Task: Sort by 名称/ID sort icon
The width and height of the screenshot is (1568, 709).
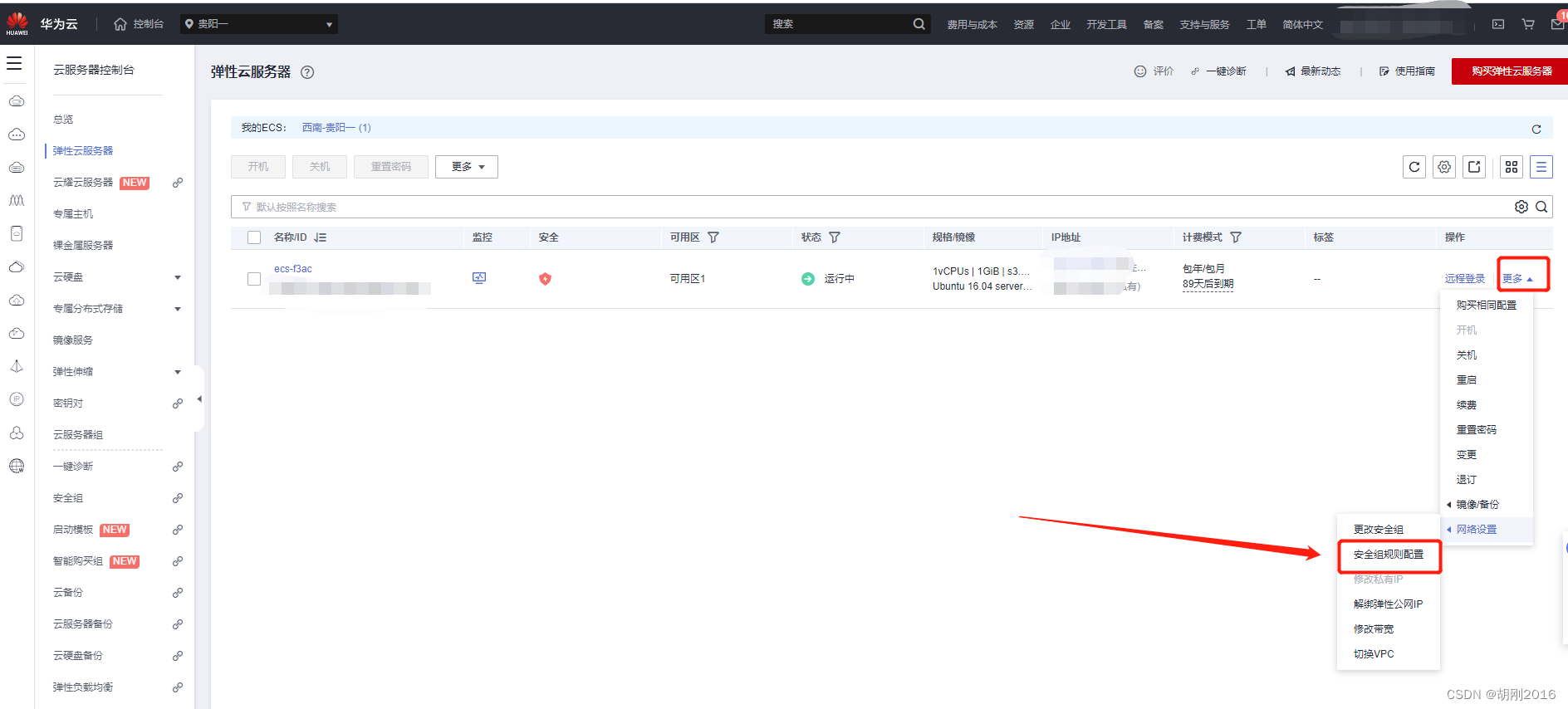Action: click(321, 237)
